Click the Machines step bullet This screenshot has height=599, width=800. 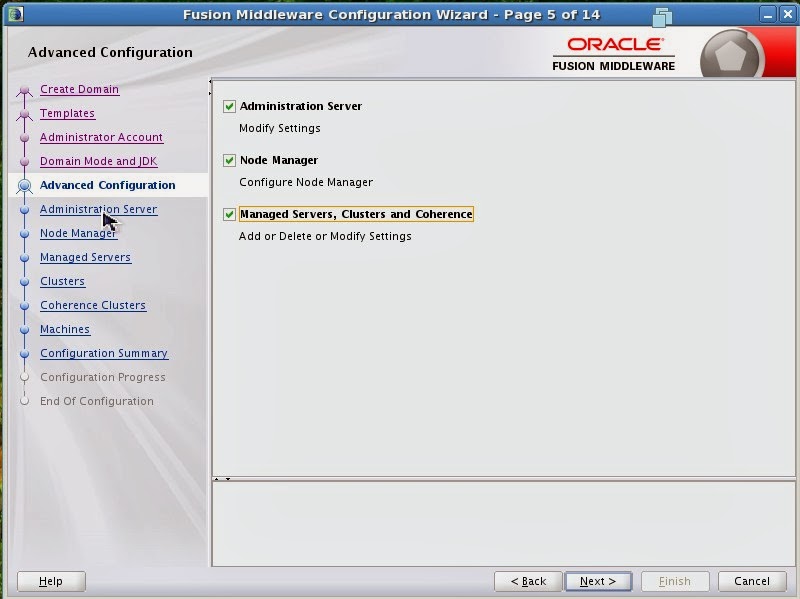(x=24, y=330)
